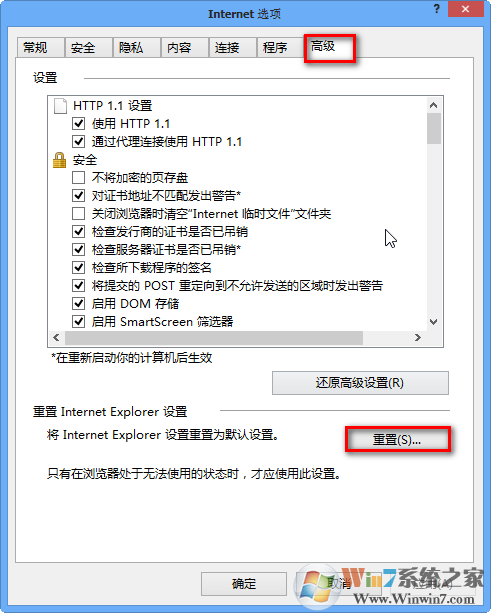
Task: Click the horizontal scroll right arrow
Action: [418, 337]
